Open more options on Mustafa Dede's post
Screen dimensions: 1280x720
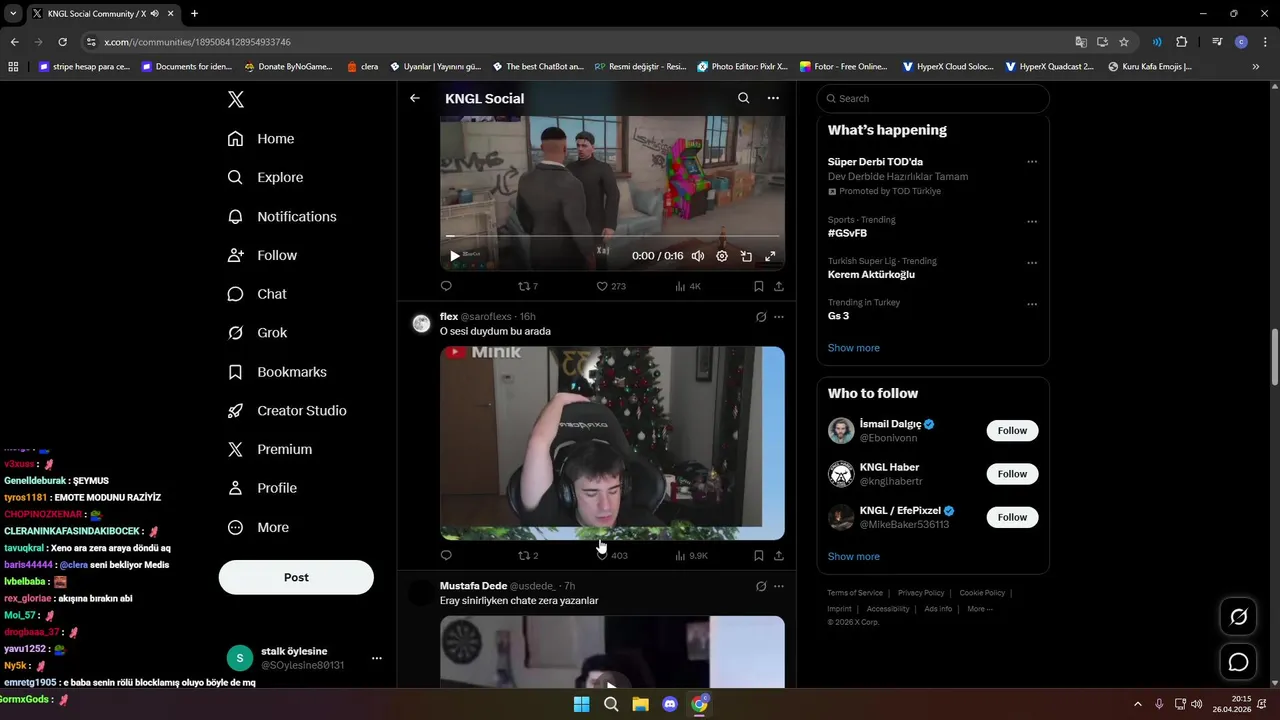coord(779,586)
